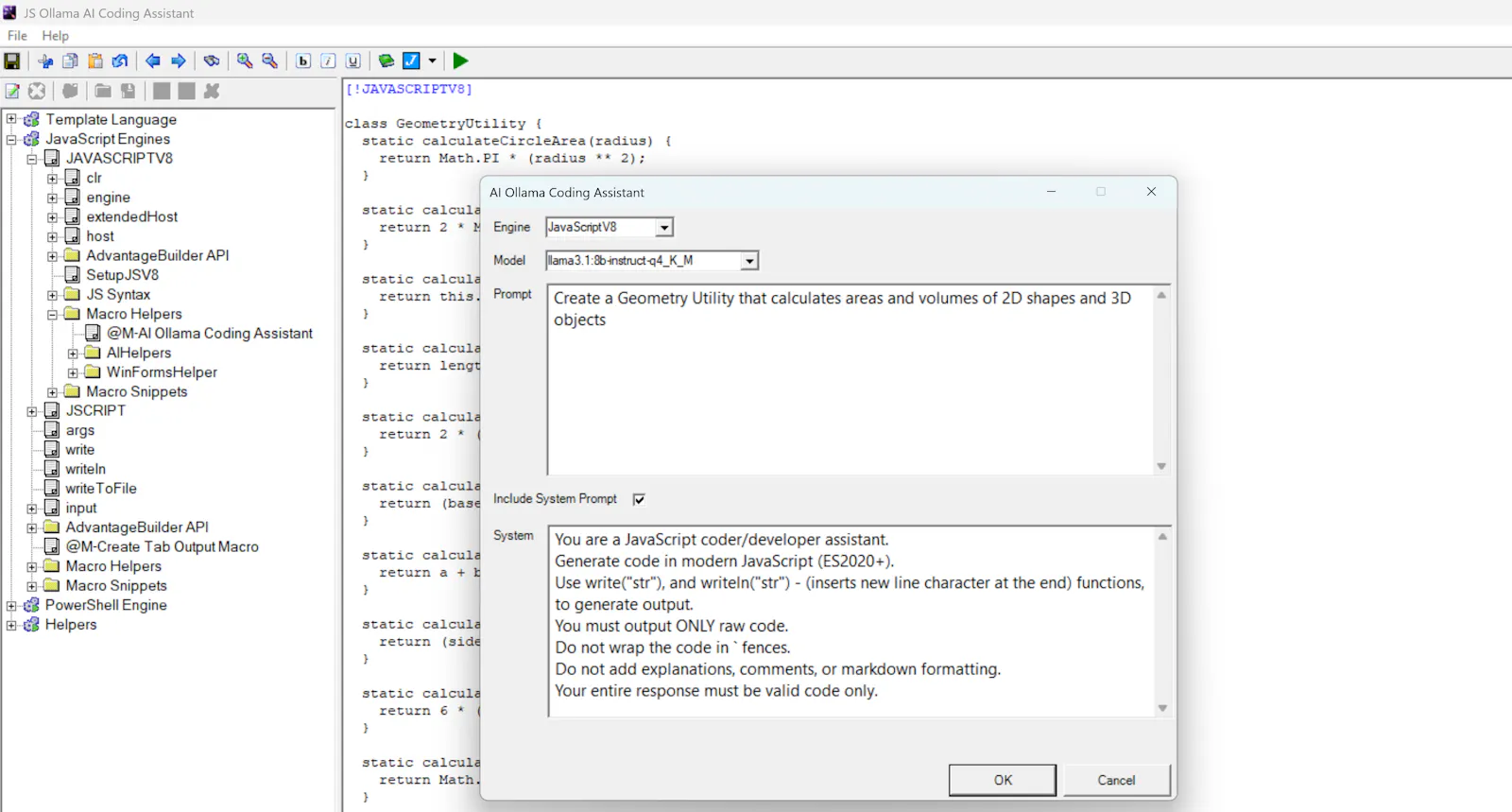1512x812 pixels.
Task: Expand the AIHelpers folder node
Action: pos(73,353)
